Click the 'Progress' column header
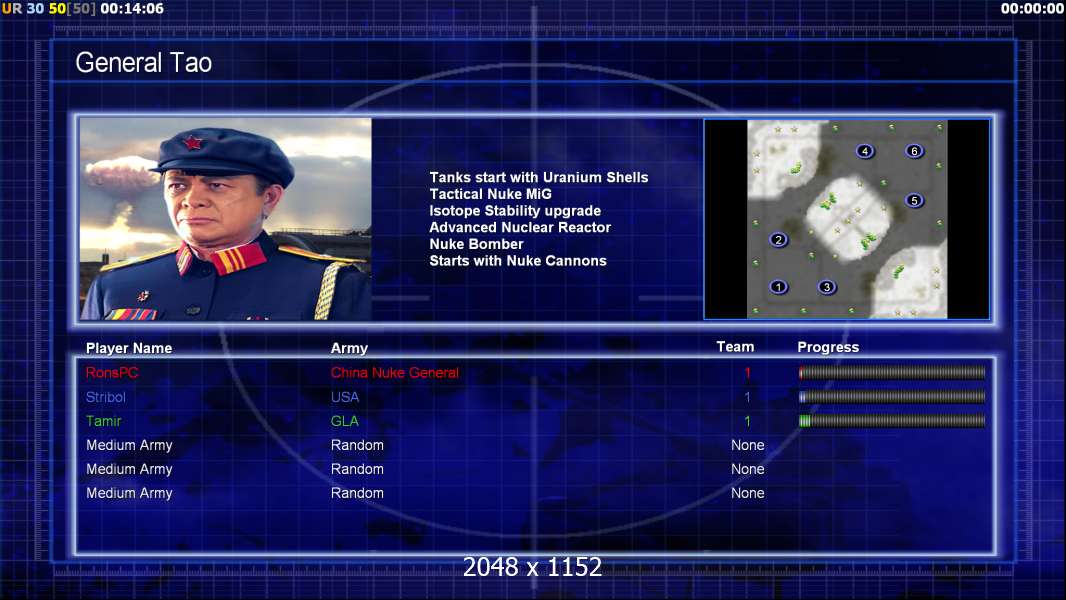Screen dimensions: 1066x600 pyautogui.click(x=828, y=347)
